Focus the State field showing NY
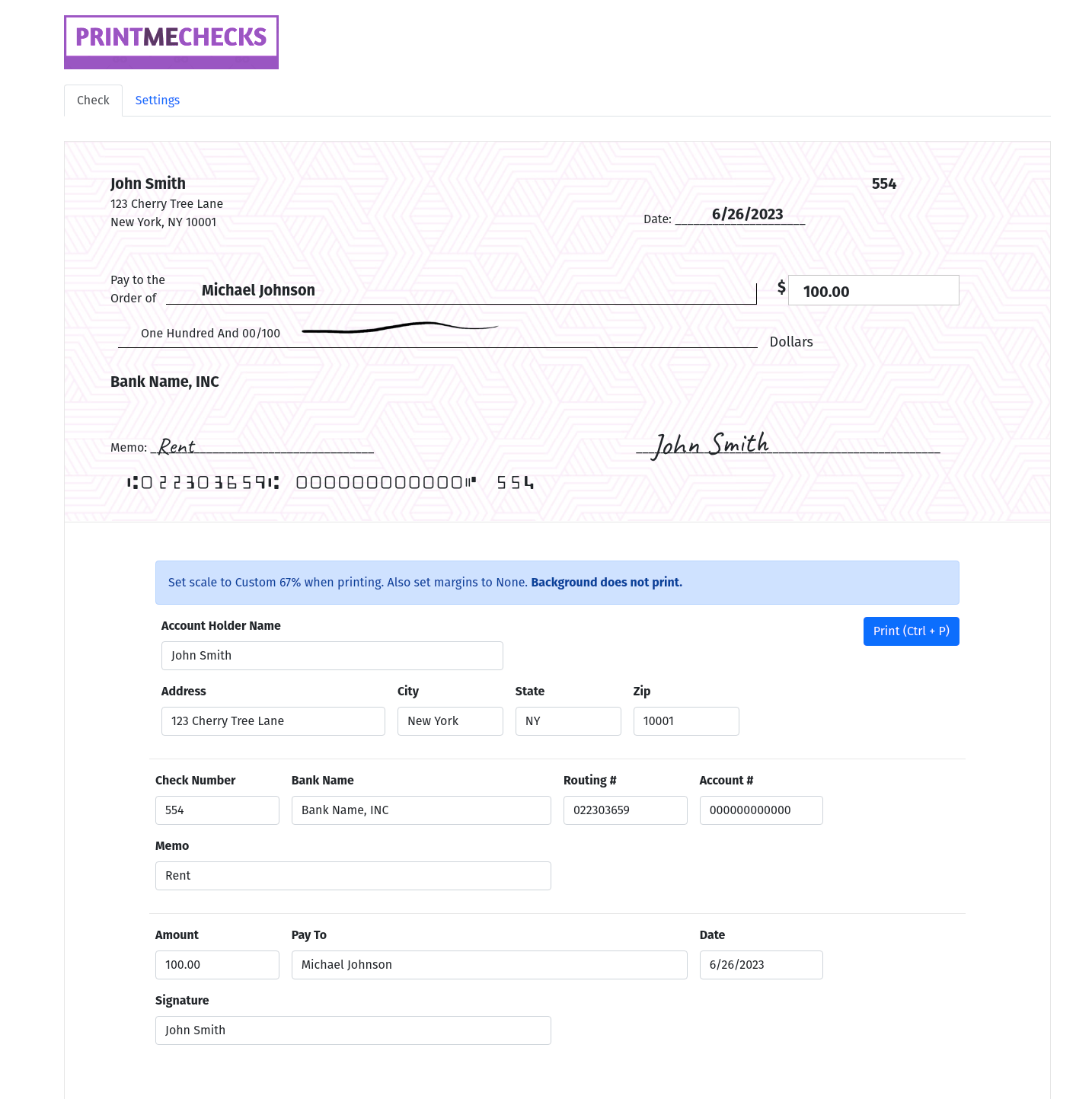 click(x=567, y=720)
